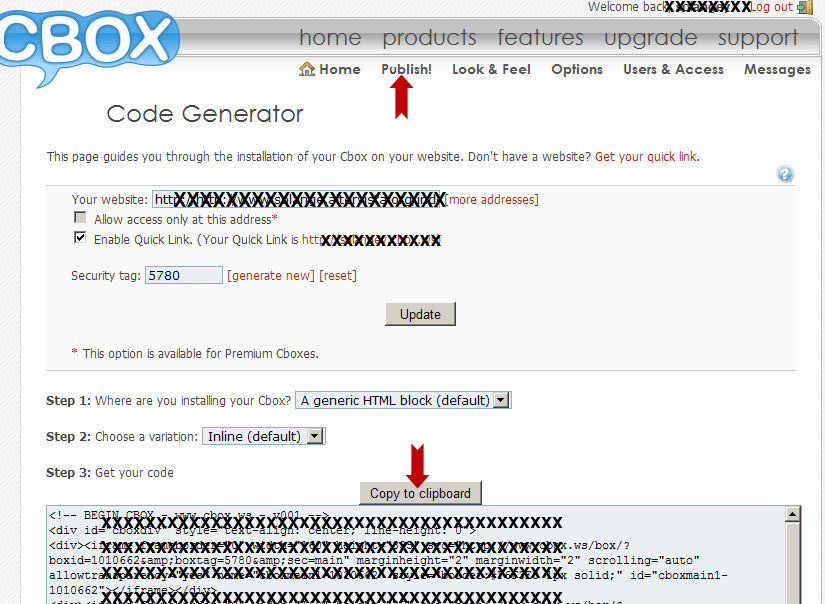This screenshot has width=825, height=604.
Task: Click the Log out link
Action: pos(771,7)
